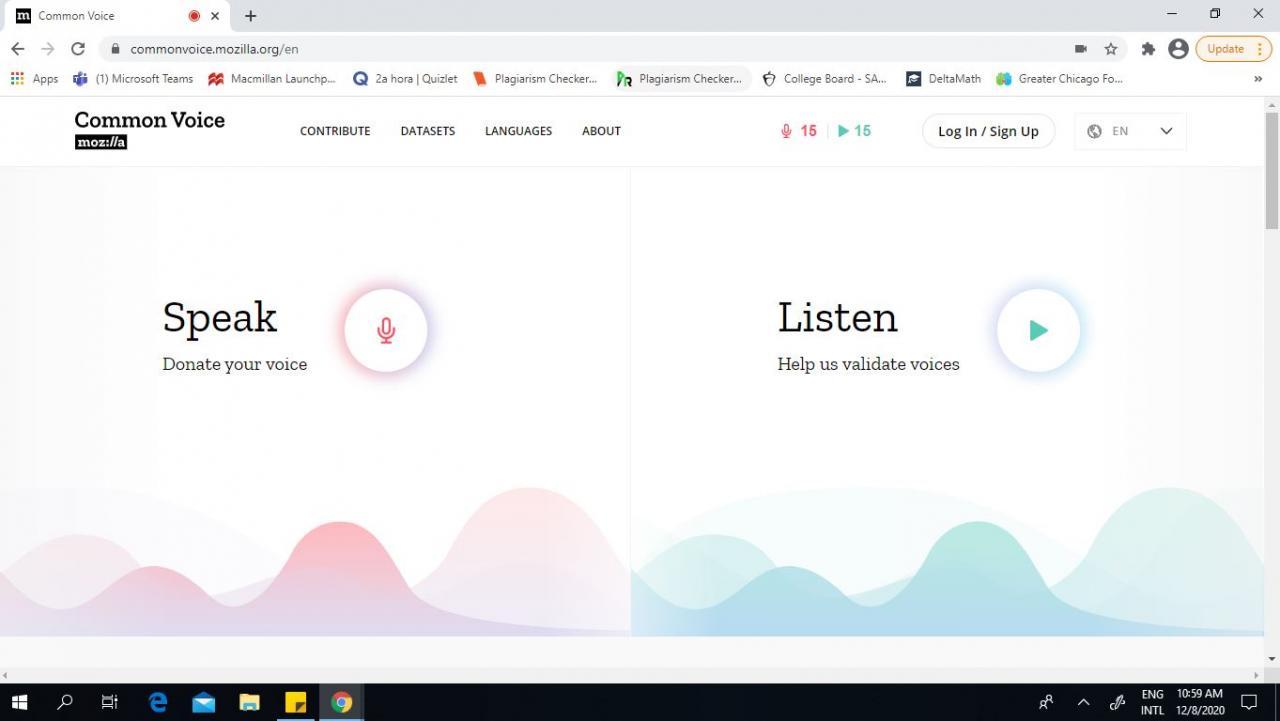Open the About page

click(x=601, y=131)
